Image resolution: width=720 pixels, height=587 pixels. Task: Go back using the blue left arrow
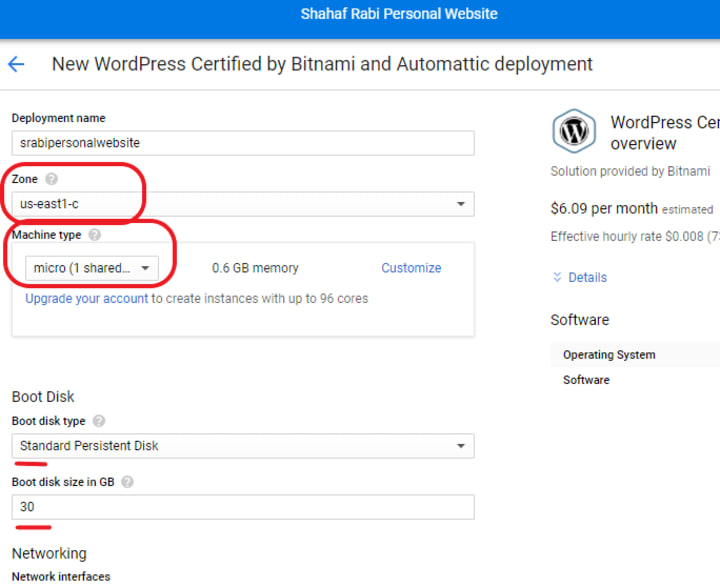[x=16, y=64]
